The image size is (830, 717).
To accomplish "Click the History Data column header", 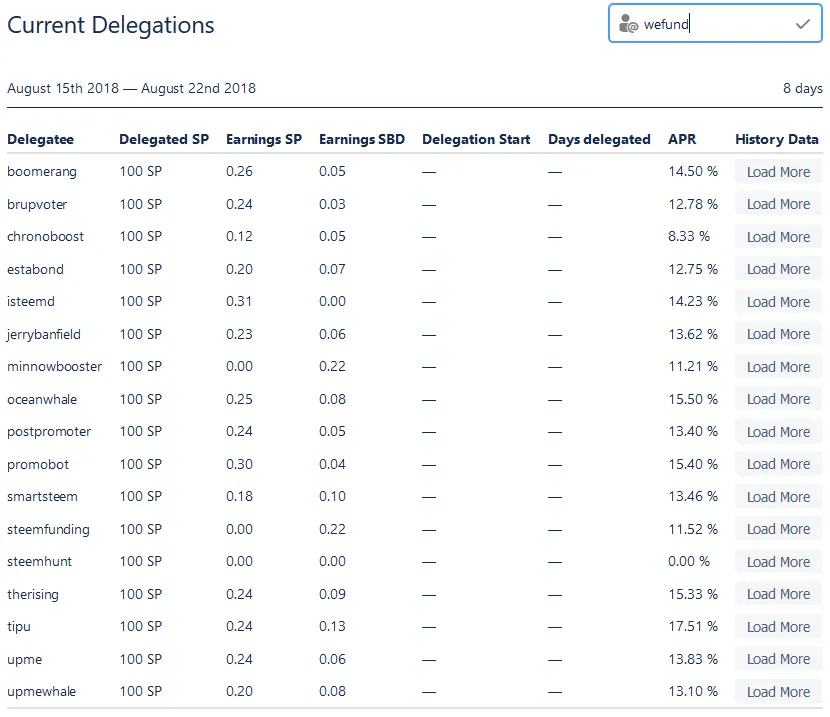I will coord(777,139).
